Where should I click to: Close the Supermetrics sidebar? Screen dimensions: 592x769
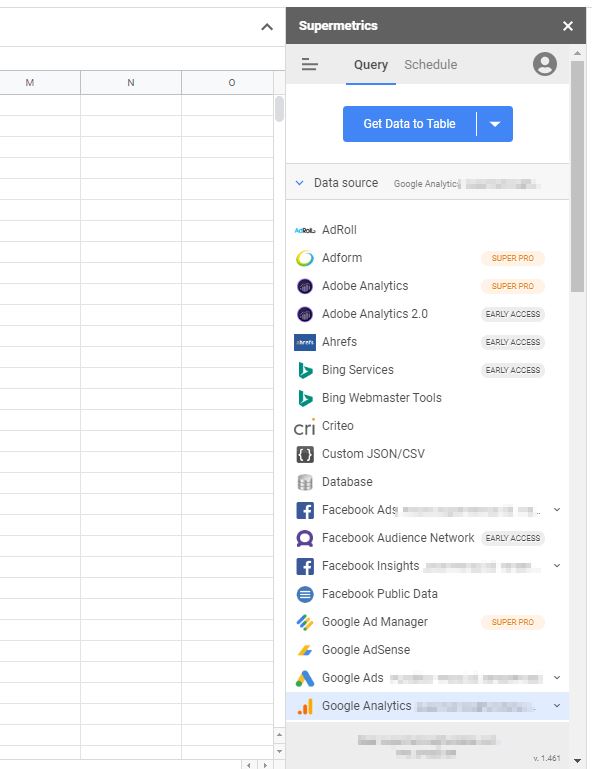pos(568,26)
